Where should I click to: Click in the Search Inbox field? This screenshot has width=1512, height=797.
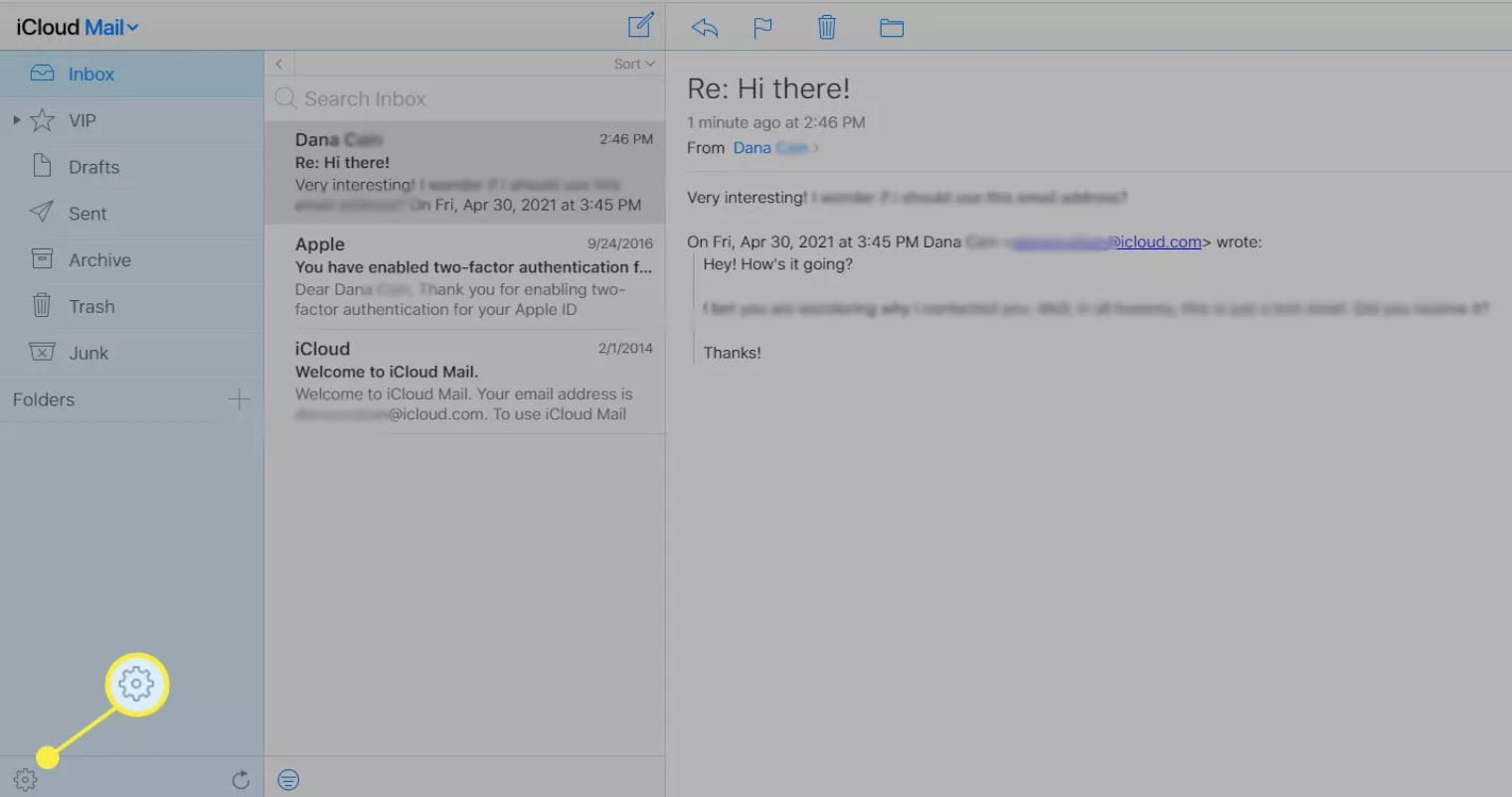[x=464, y=98]
